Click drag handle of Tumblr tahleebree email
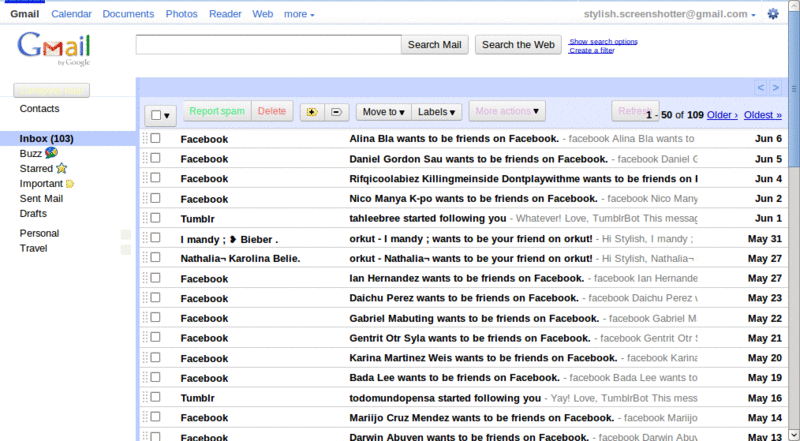 click(145, 218)
